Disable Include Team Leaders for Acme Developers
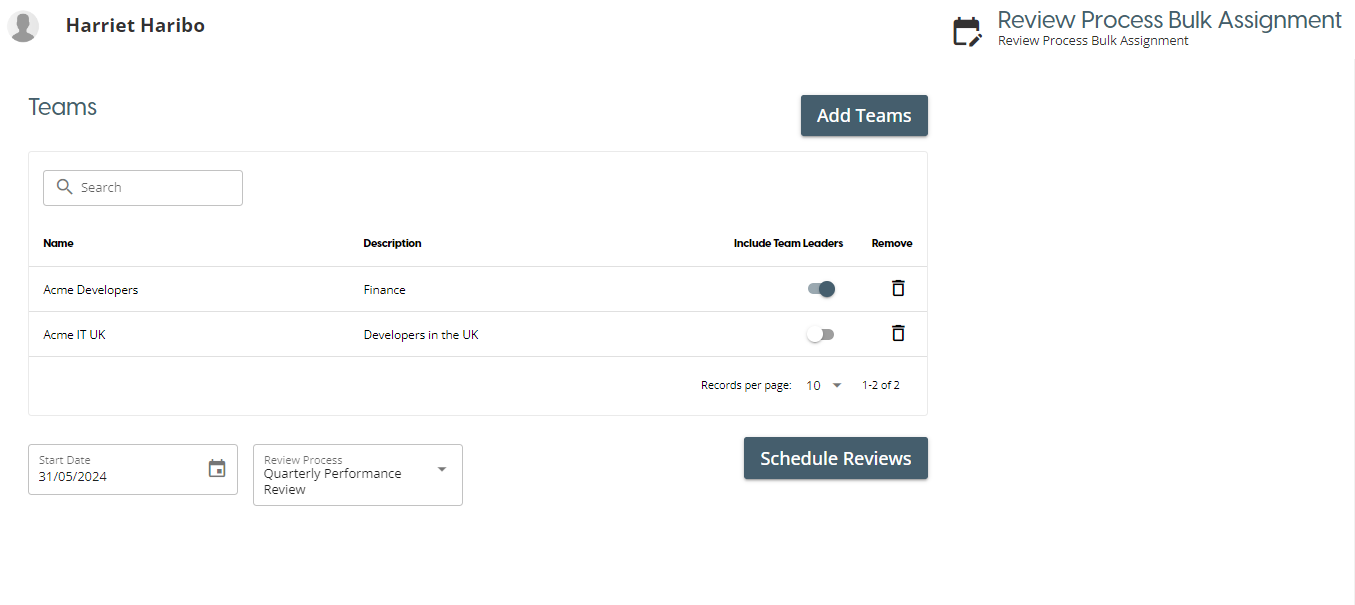 (821, 289)
